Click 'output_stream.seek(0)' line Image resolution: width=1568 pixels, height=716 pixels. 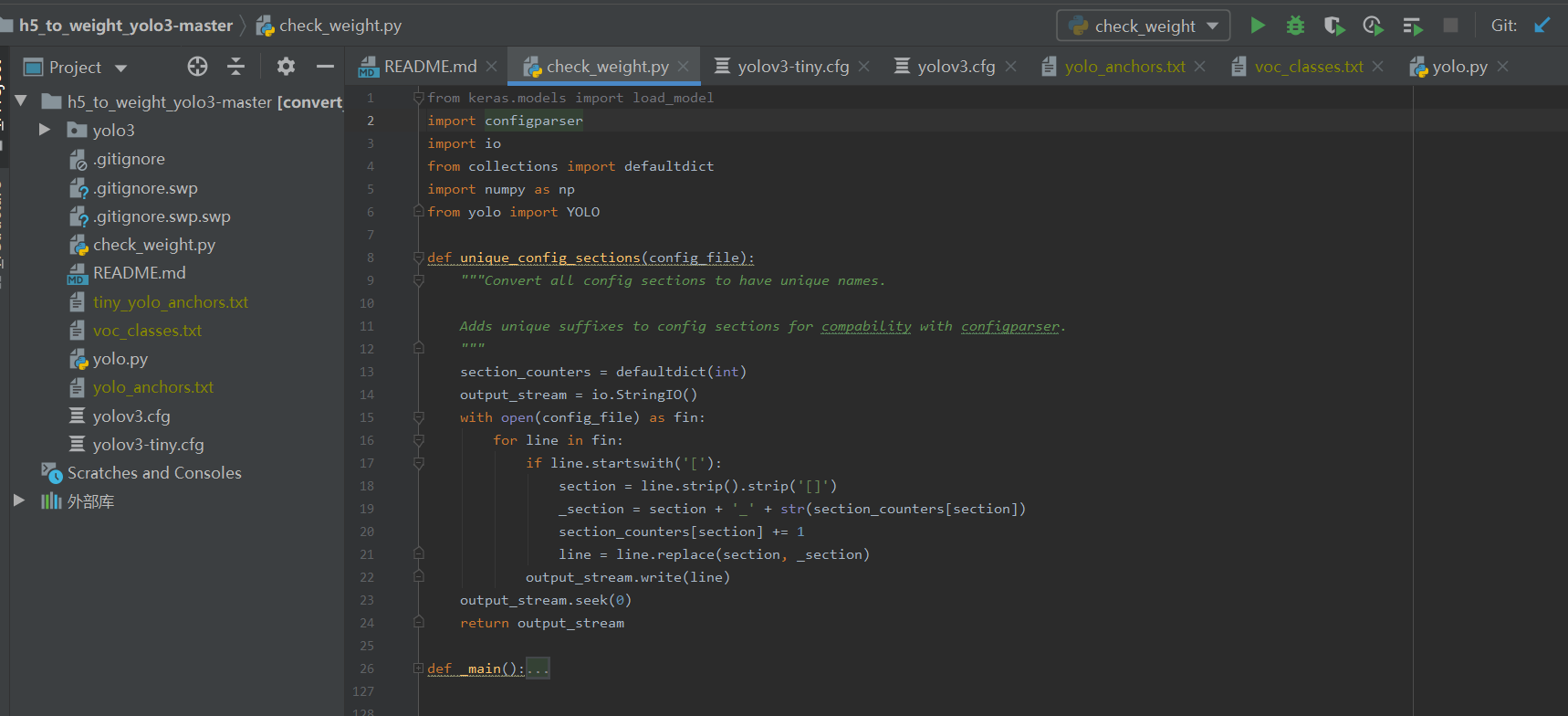(546, 600)
